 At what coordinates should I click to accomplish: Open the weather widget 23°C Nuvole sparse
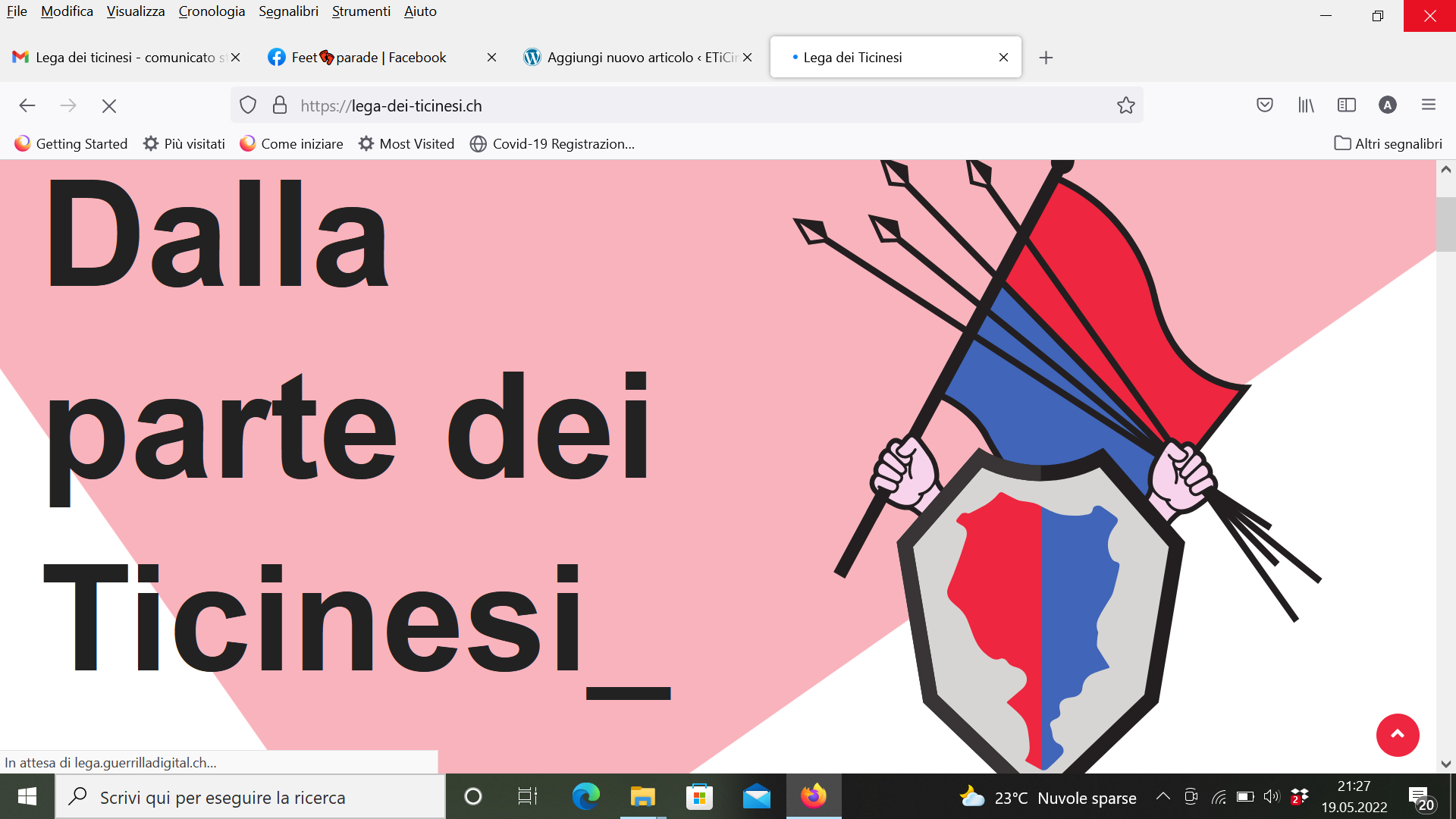pyautogui.click(x=1048, y=798)
